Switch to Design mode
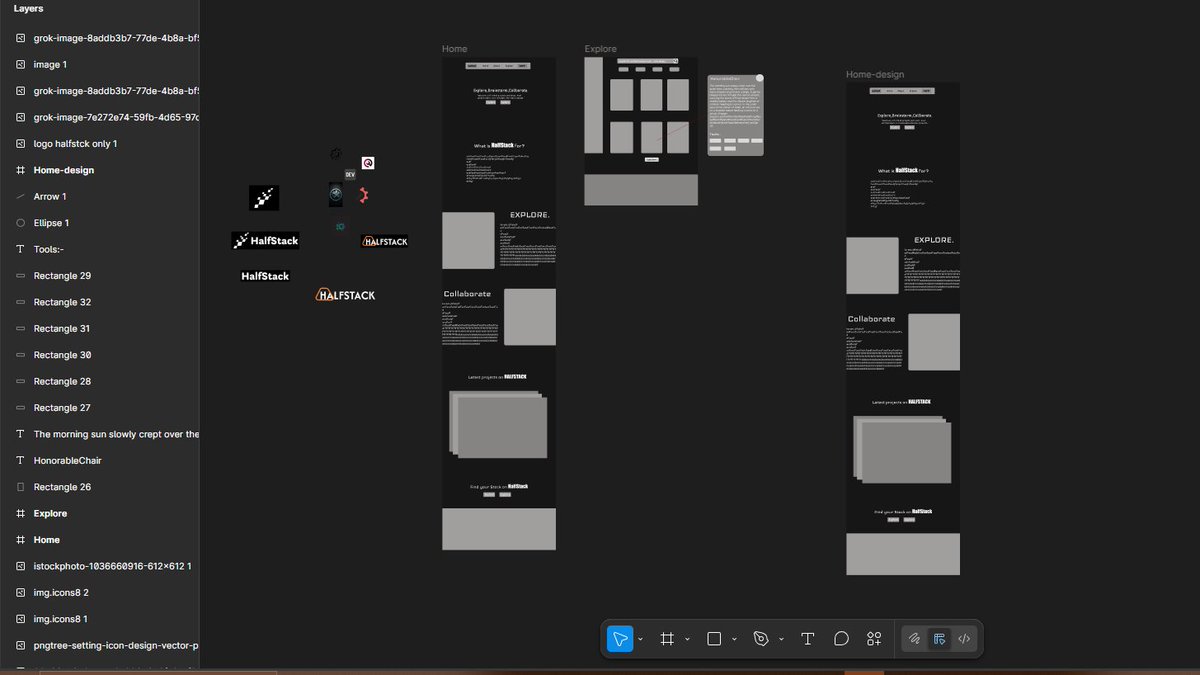This screenshot has width=1200, height=675. pyautogui.click(x=939, y=639)
